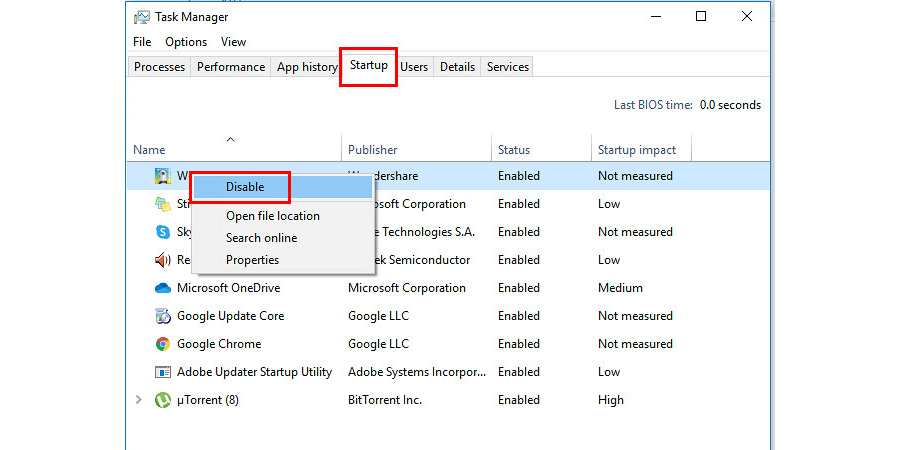Choose Disable in the context menu
The image size is (900, 450).
(x=282, y=187)
